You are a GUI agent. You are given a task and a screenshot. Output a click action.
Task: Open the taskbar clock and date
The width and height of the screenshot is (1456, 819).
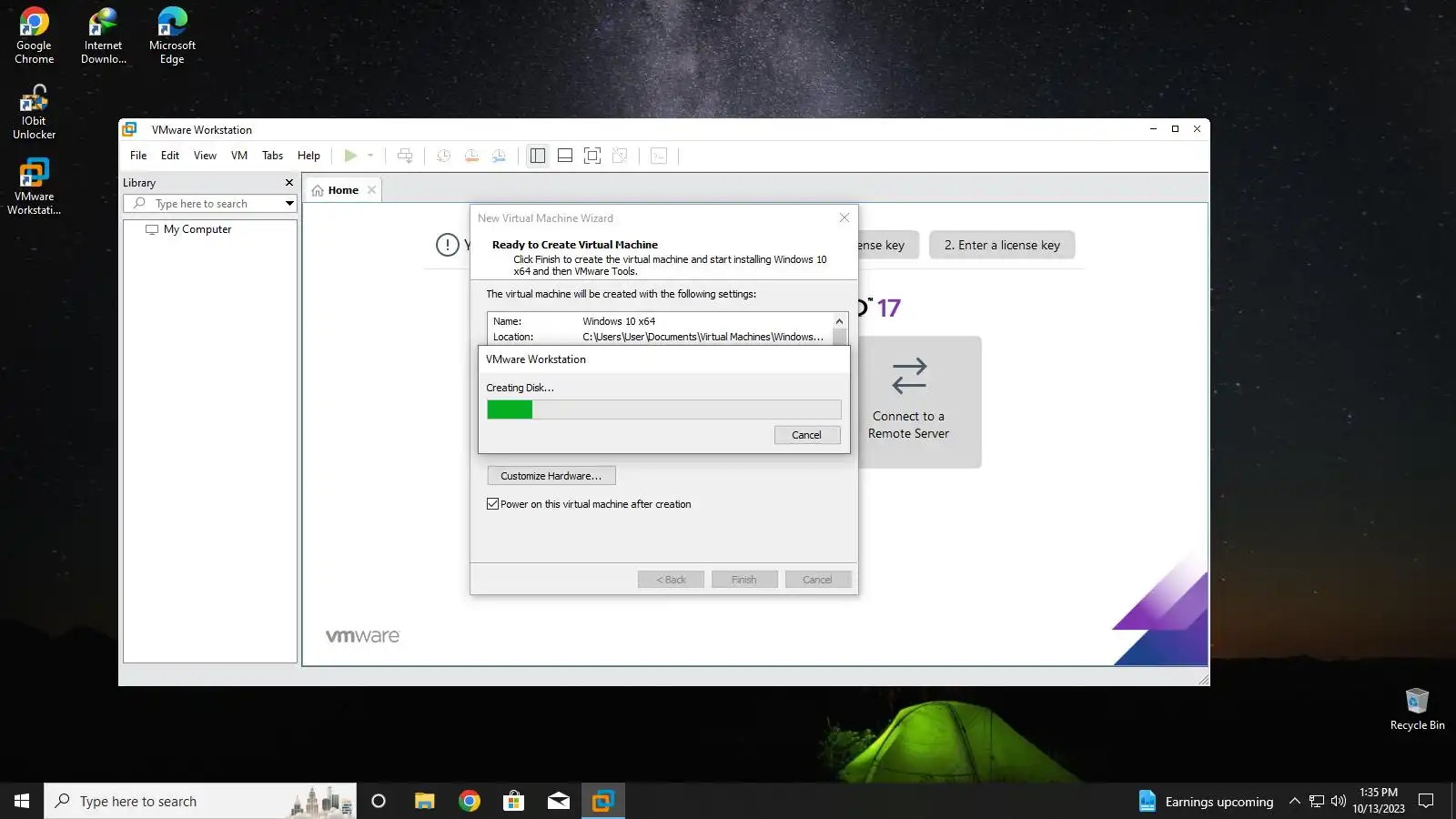click(x=1379, y=801)
